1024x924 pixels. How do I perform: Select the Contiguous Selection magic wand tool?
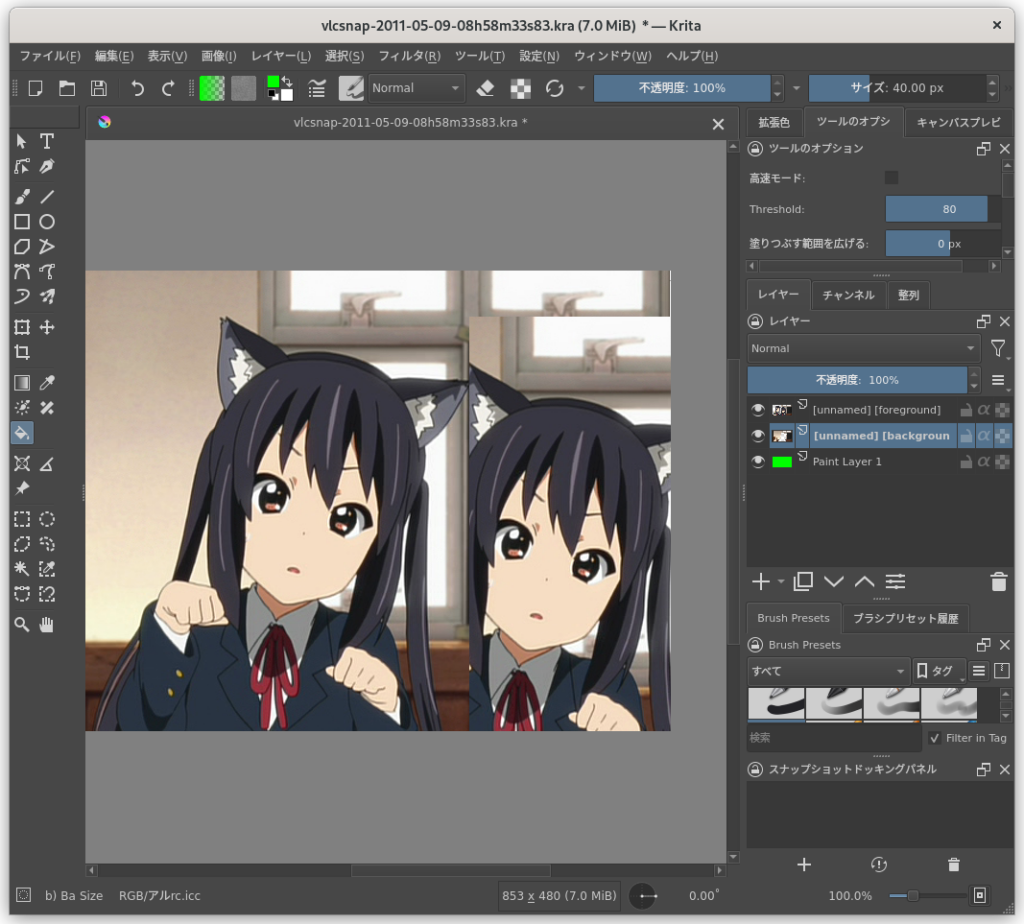22,569
